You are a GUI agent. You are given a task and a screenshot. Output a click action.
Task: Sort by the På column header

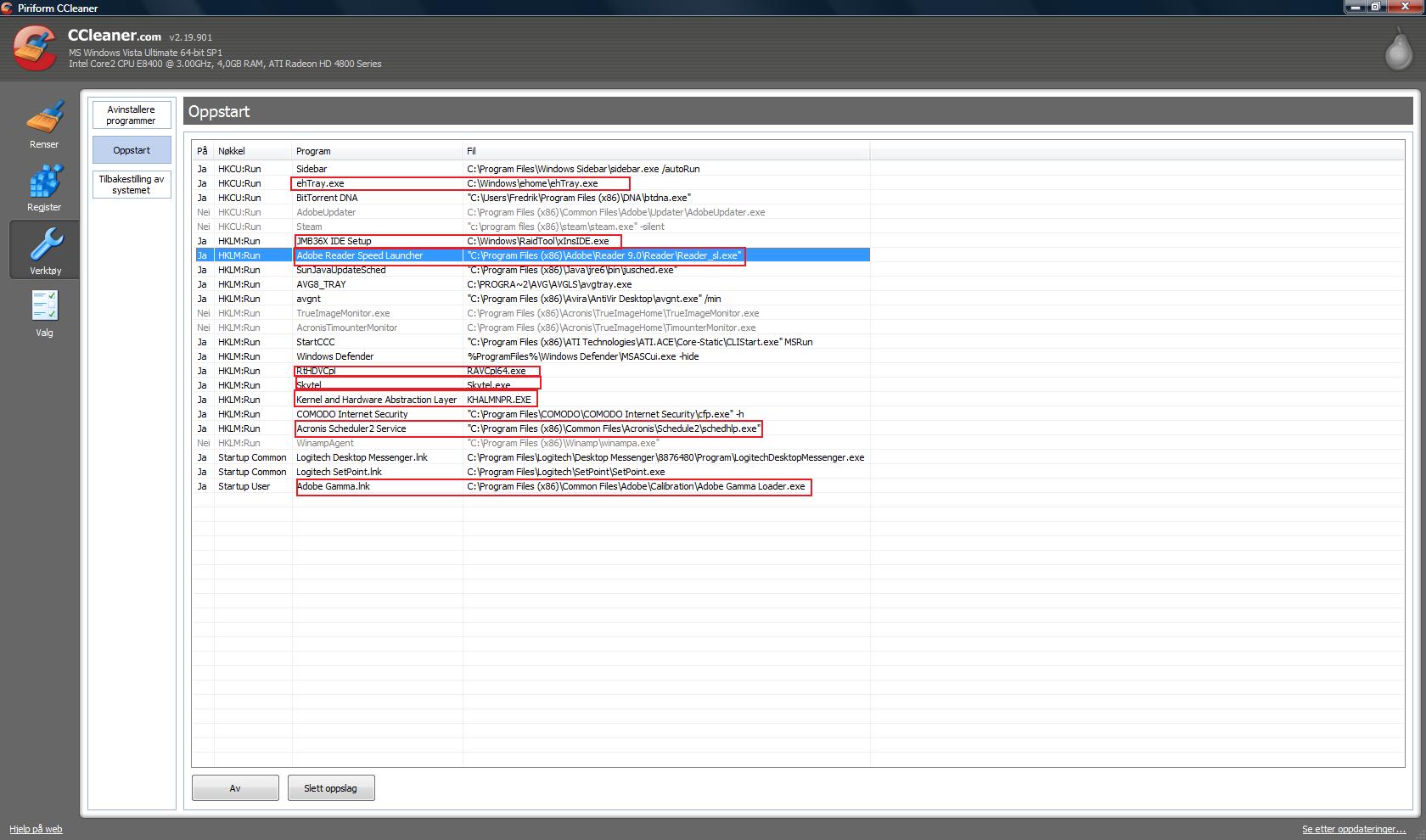click(203, 151)
